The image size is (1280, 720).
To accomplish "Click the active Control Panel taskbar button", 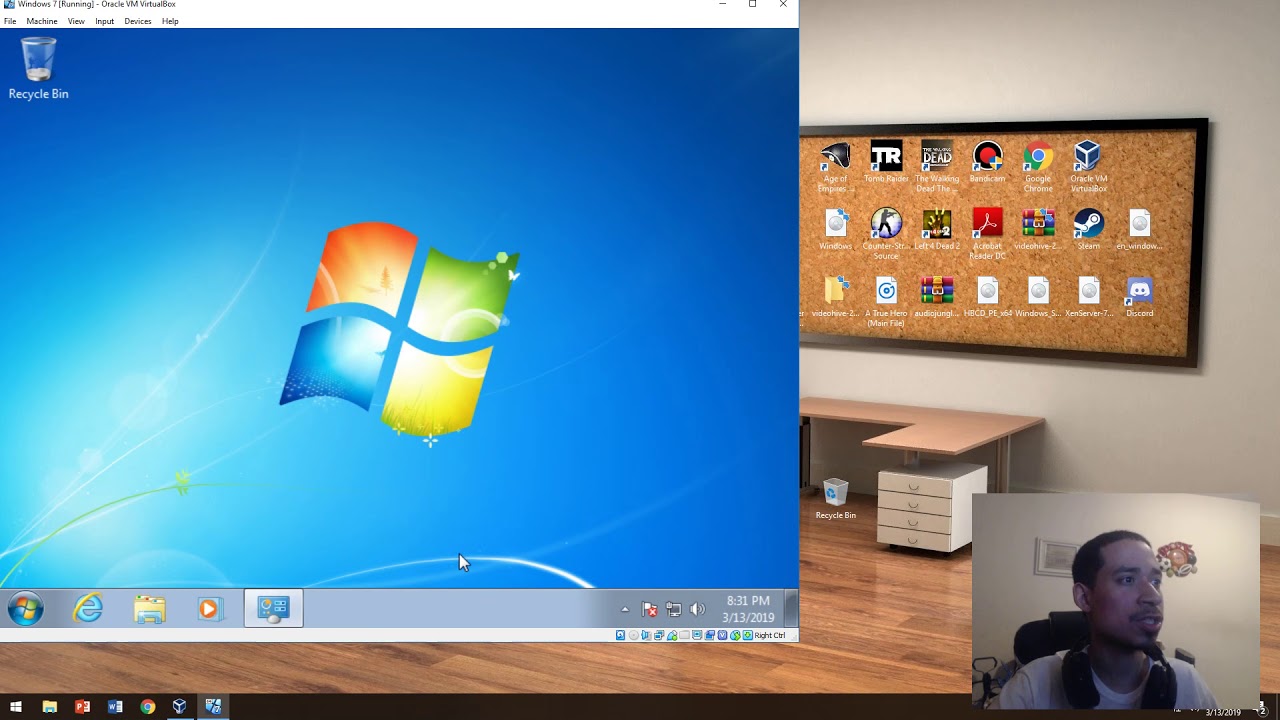I will [x=273, y=608].
